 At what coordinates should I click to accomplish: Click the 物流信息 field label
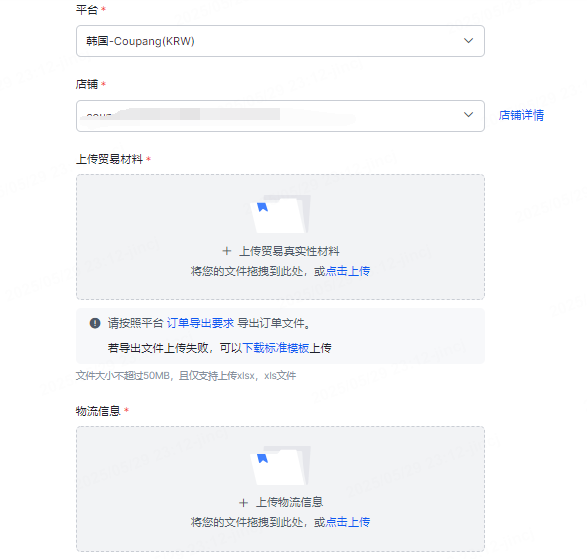pos(98,411)
